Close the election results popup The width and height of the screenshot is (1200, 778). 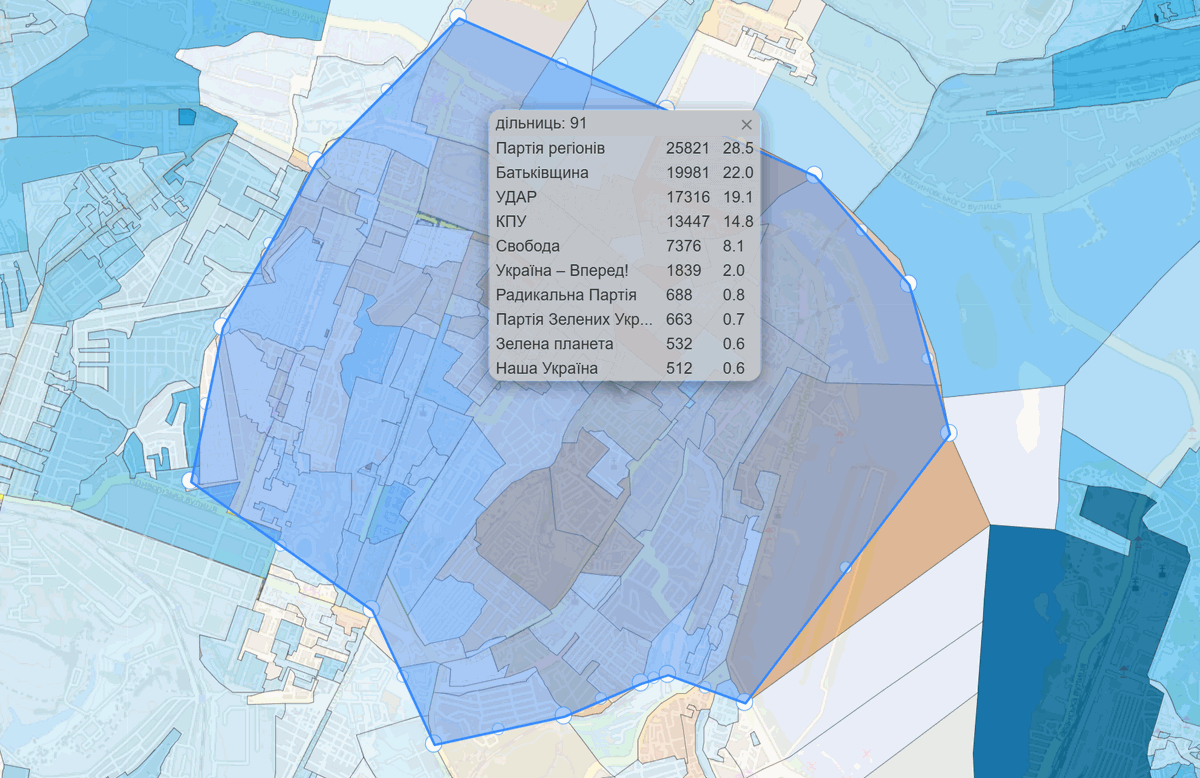[746, 125]
